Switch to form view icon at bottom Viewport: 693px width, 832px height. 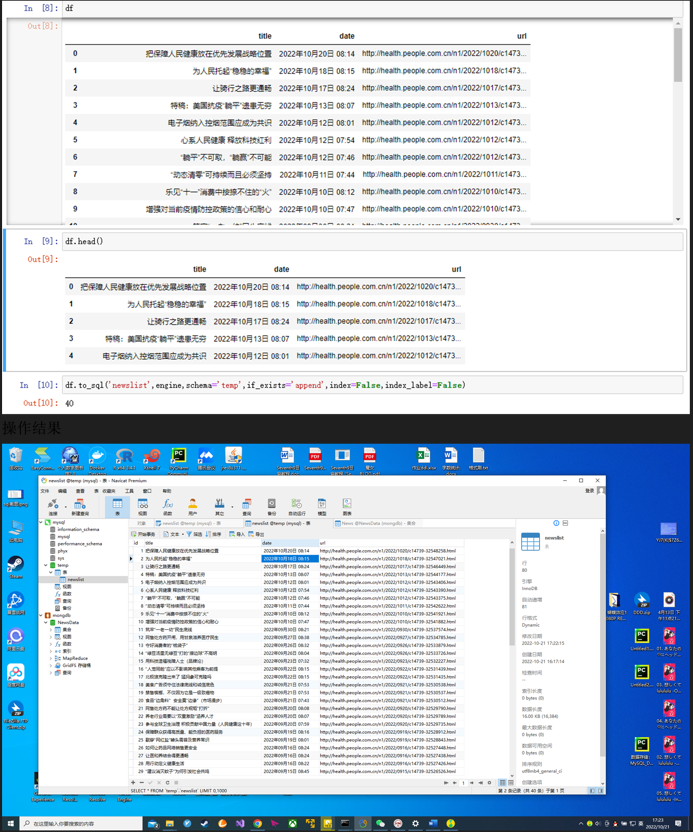[x=511, y=782]
